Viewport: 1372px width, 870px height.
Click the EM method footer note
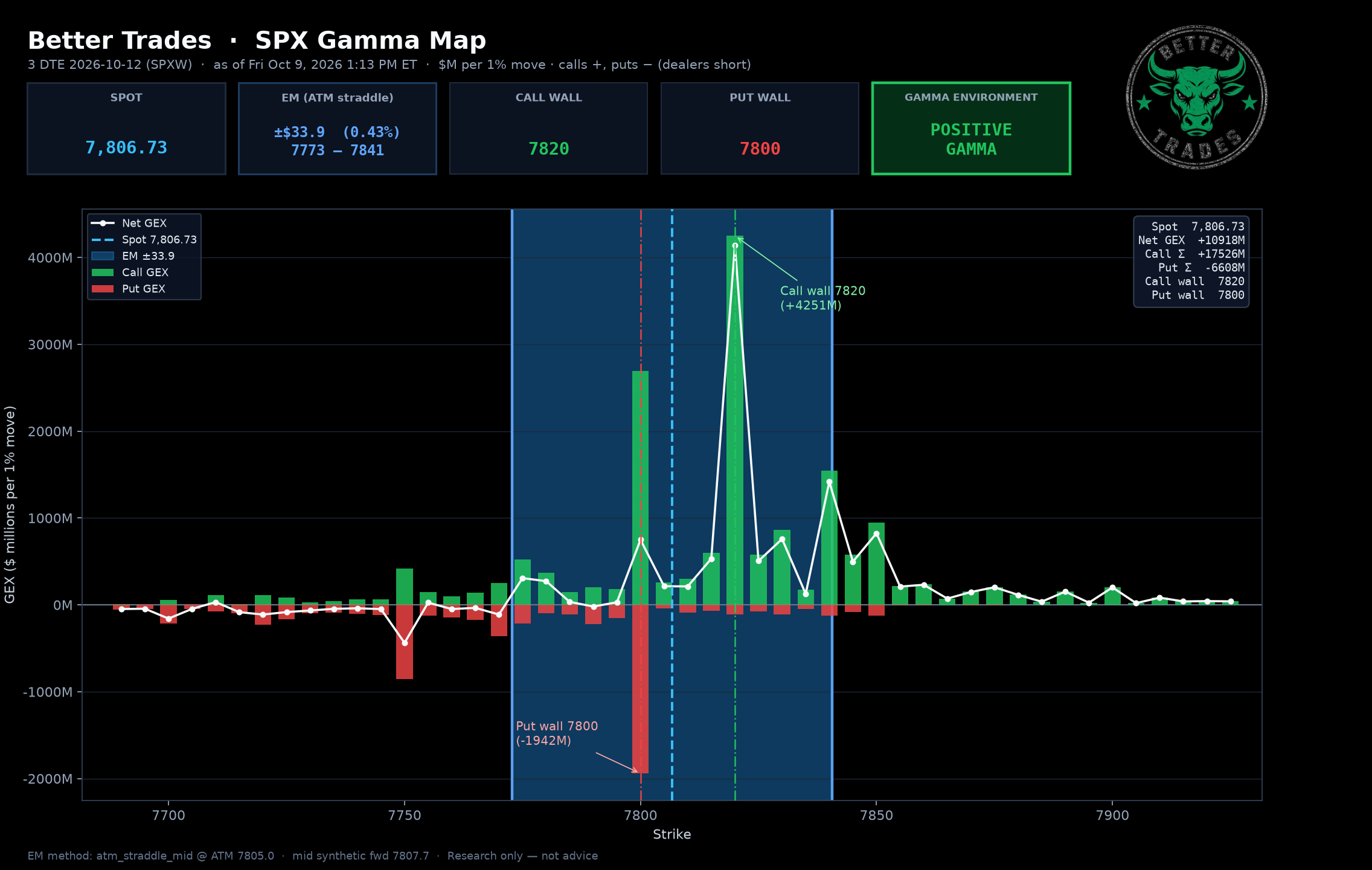point(313,855)
